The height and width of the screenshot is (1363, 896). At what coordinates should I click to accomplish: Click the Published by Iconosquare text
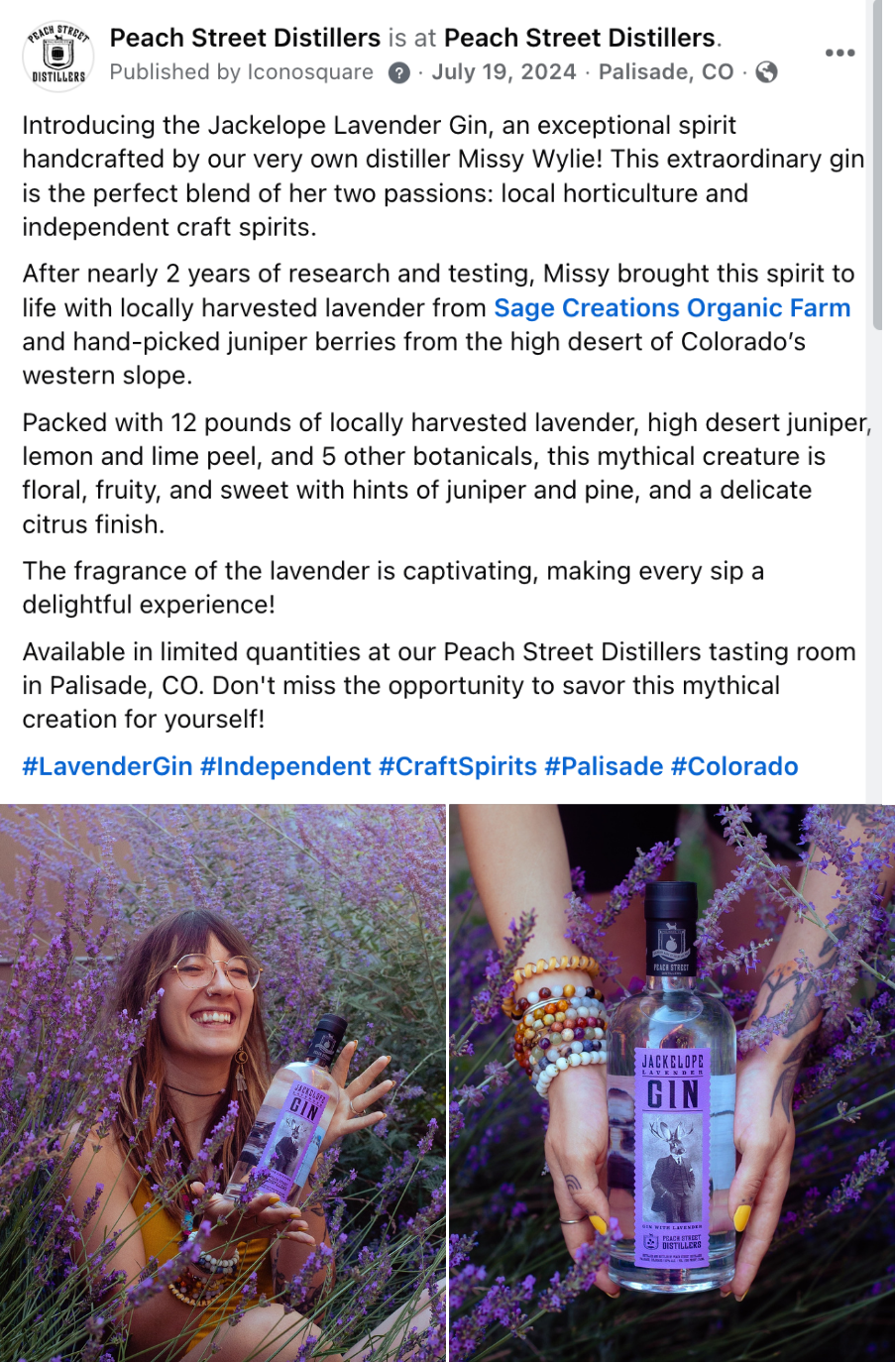pyautogui.click(x=241, y=72)
